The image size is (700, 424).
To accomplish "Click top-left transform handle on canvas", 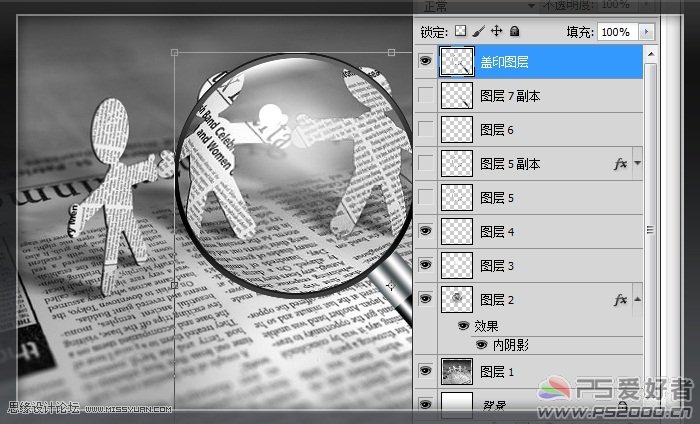I will pyautogui.click(x=175, y=53).
